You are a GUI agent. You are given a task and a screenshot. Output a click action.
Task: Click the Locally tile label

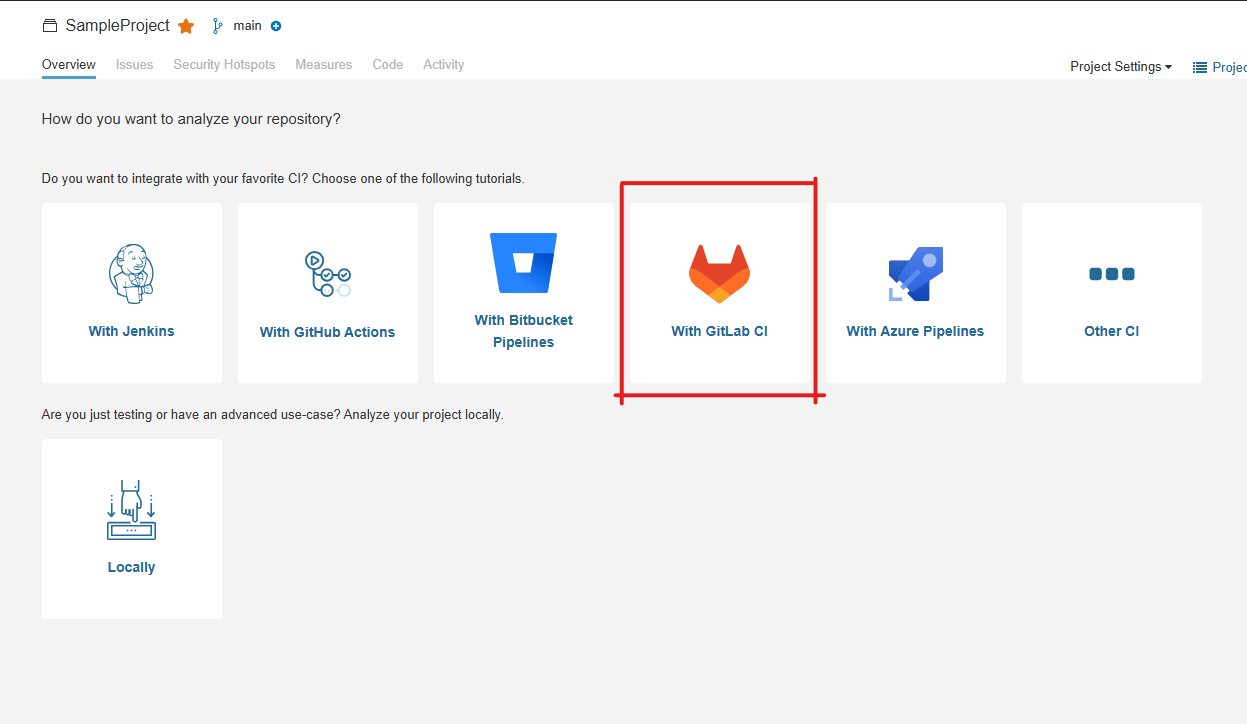click(x=131, y=567)
